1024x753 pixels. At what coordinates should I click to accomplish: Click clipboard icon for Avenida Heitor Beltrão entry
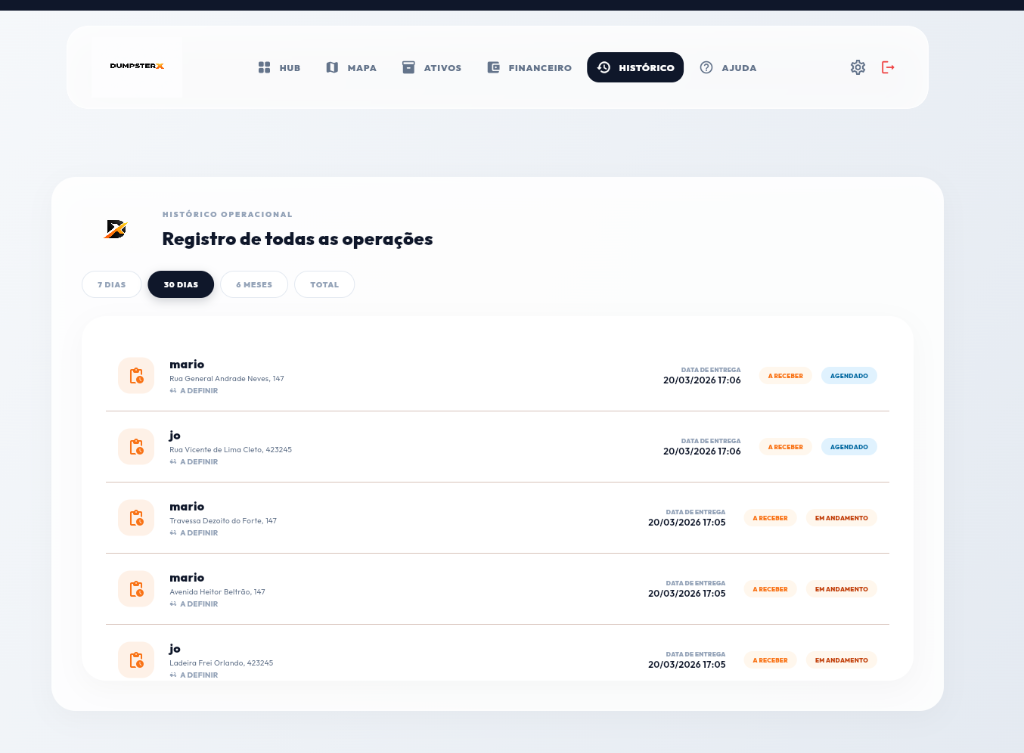click(x=136, y=589)
